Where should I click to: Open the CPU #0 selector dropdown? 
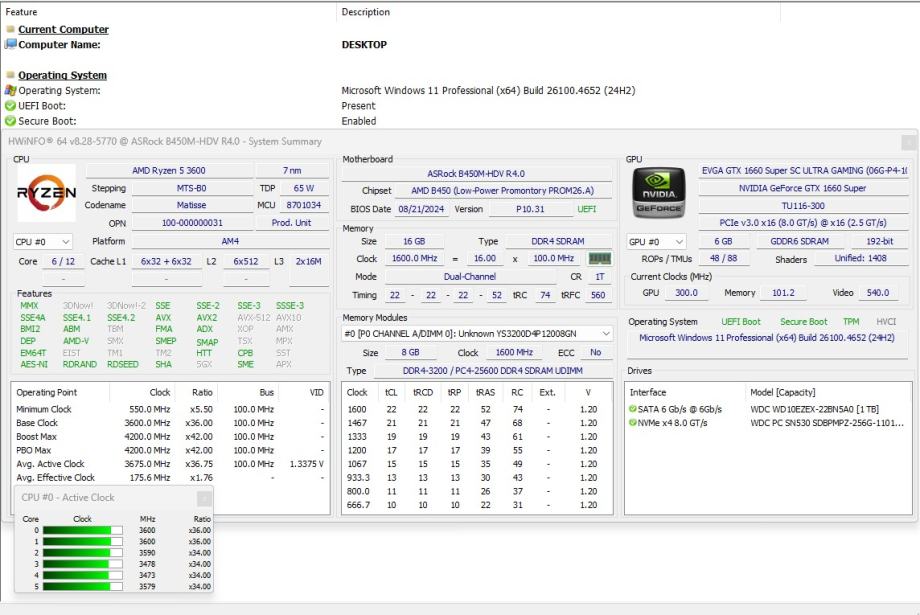(x=43, y=242)
